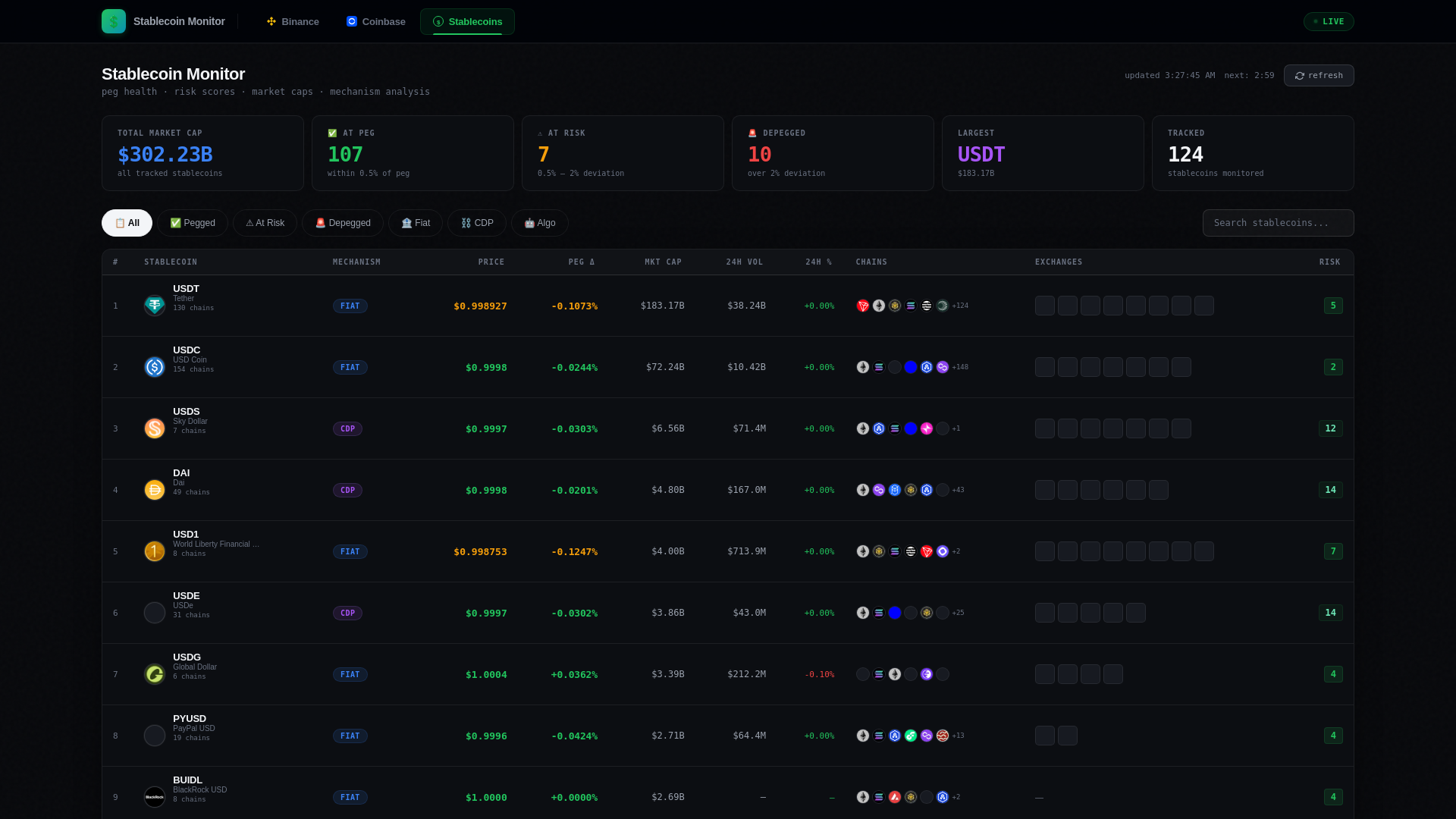This screenshot has height=819, width=1456.
Task: Sort by the PEG Δ column header
Action: click(x=582, y=262)
